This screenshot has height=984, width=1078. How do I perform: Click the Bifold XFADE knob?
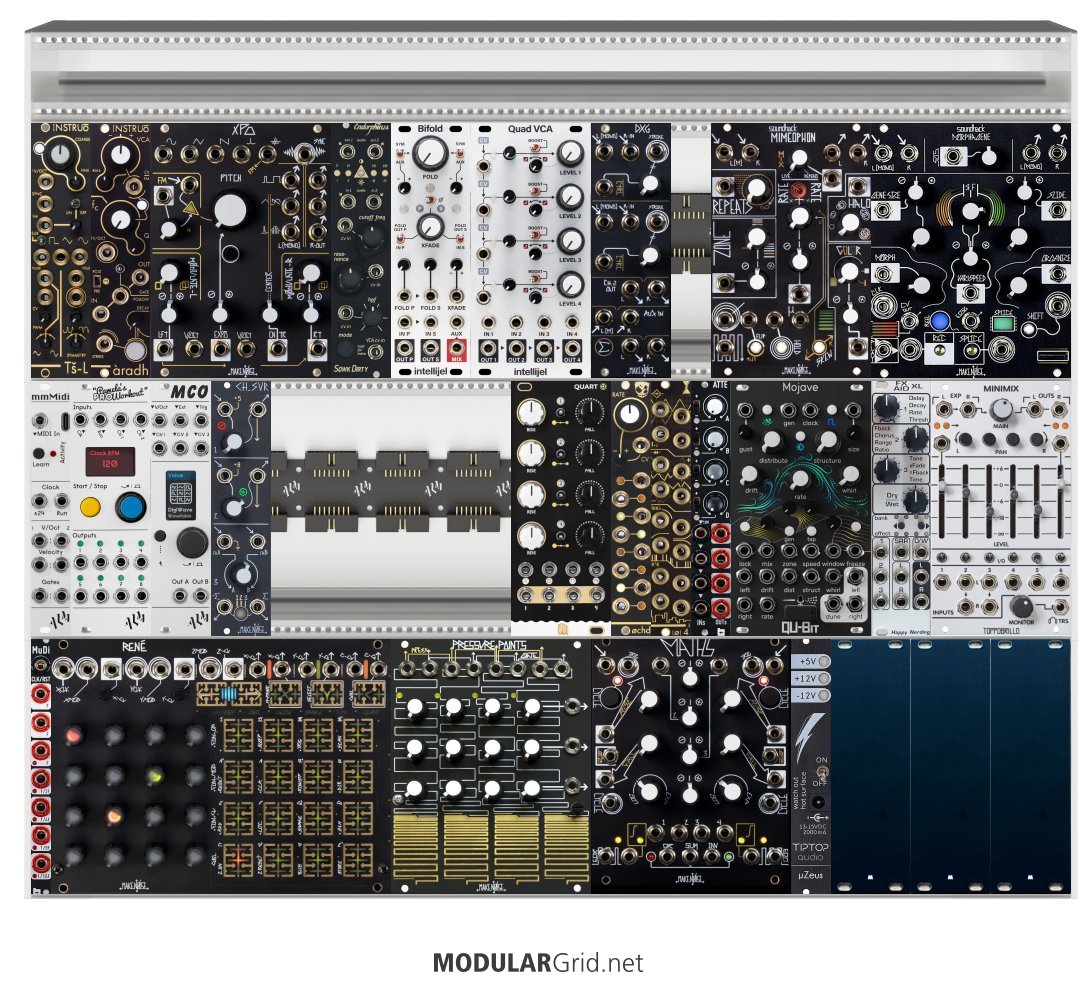[x=430, y=226]
